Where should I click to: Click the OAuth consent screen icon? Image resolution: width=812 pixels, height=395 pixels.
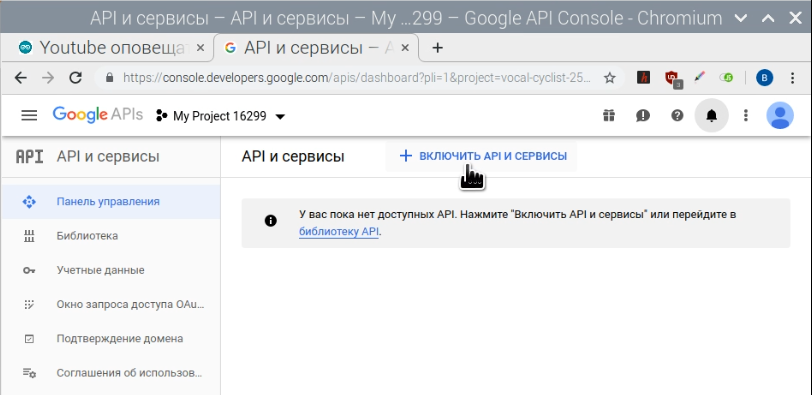click(x=29, y=304)
